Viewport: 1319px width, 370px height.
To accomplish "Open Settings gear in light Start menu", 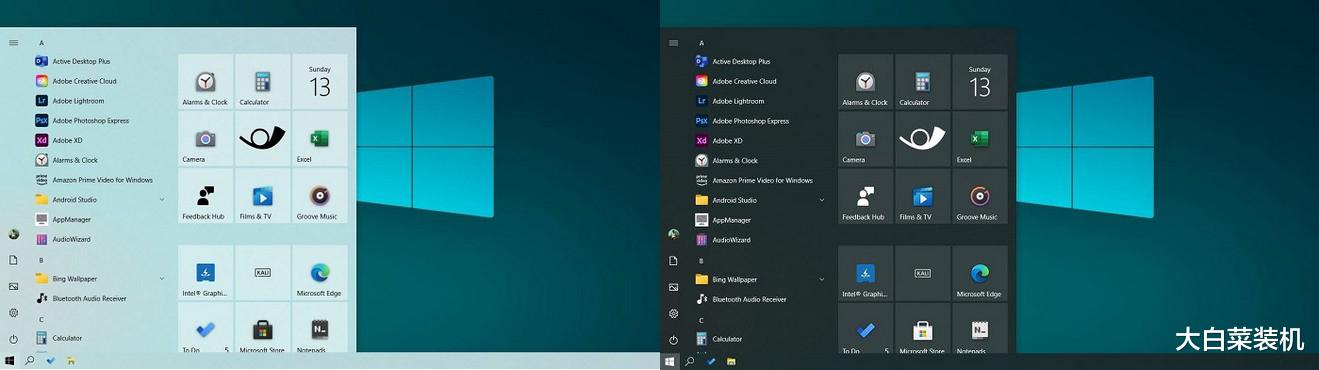I will [x=13, y=312].
